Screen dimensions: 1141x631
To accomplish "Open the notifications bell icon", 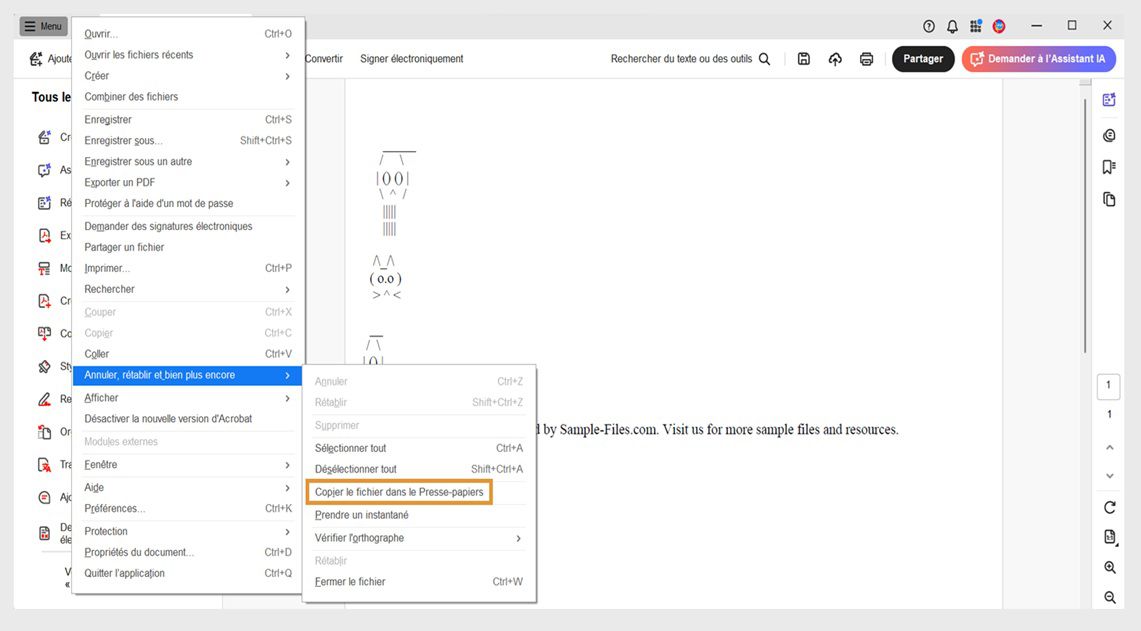I will (952, 26).
